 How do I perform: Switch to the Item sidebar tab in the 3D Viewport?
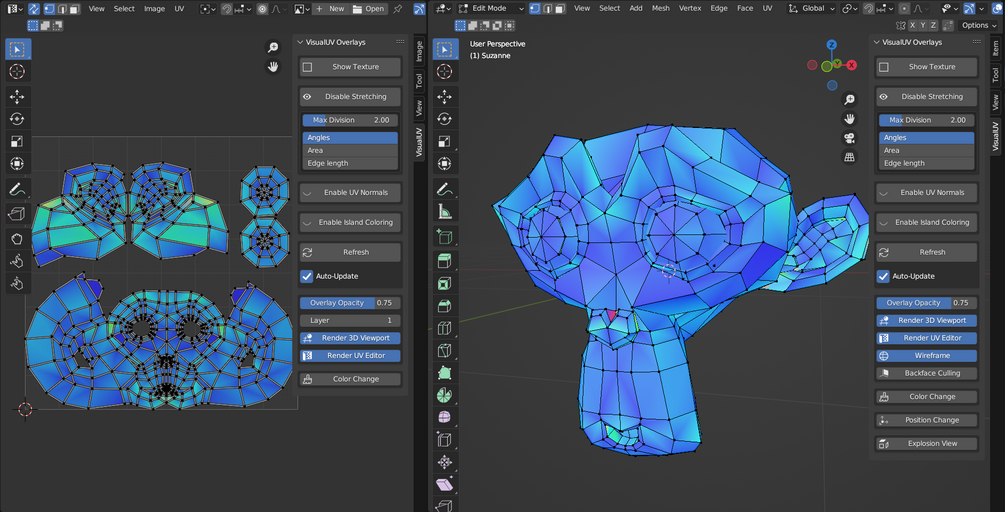coord(995,47)
